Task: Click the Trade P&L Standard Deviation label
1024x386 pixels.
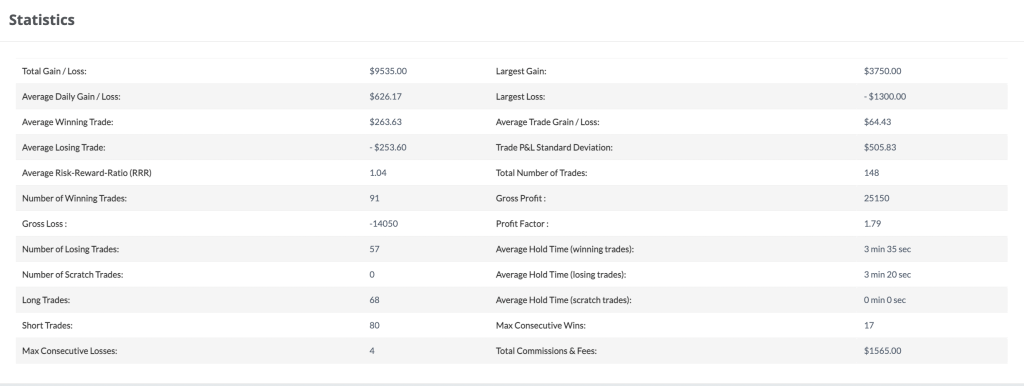Action: click(x=554, y=148)
